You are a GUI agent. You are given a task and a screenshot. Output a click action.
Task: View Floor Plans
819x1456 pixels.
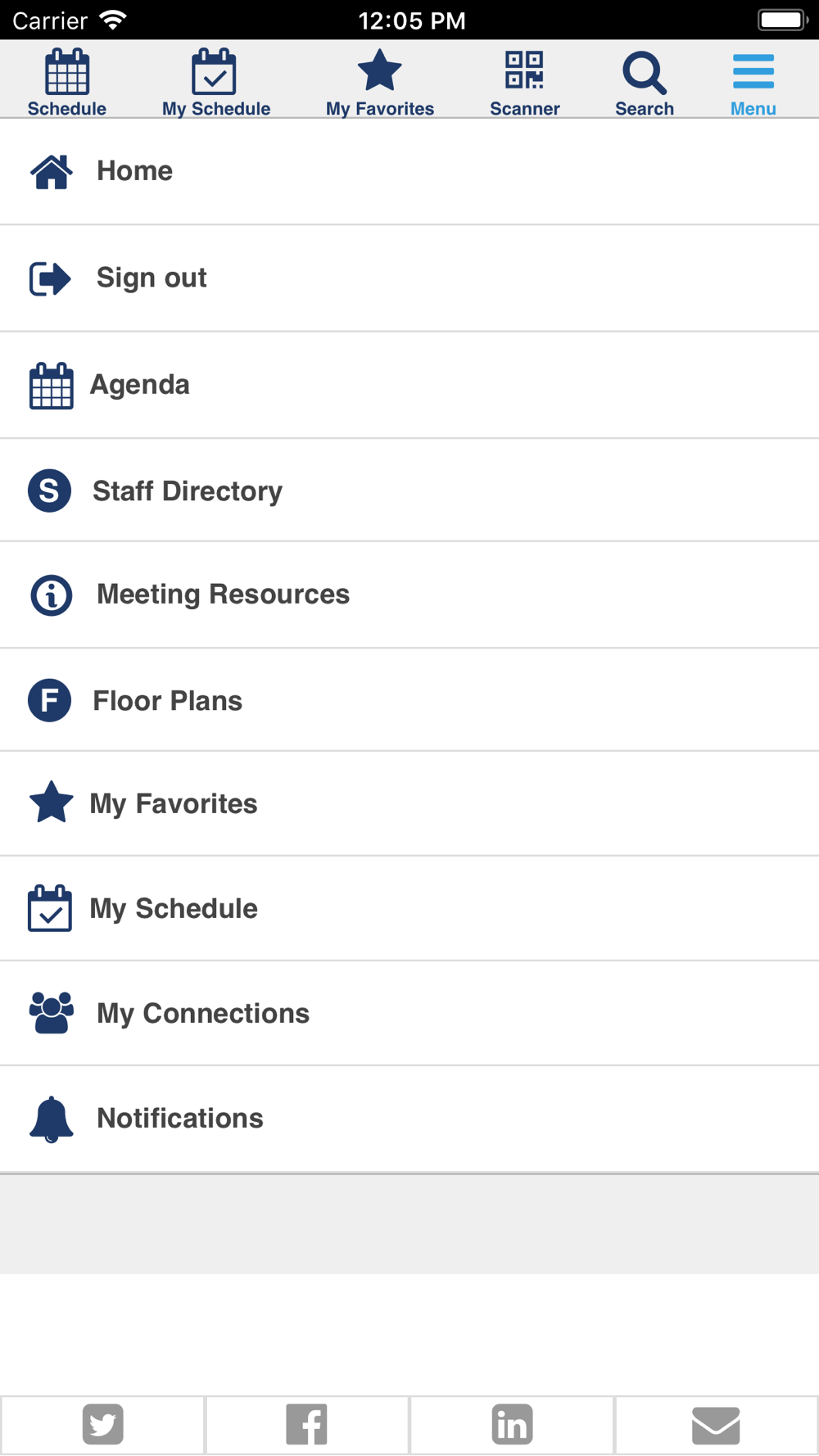(167, 701)
